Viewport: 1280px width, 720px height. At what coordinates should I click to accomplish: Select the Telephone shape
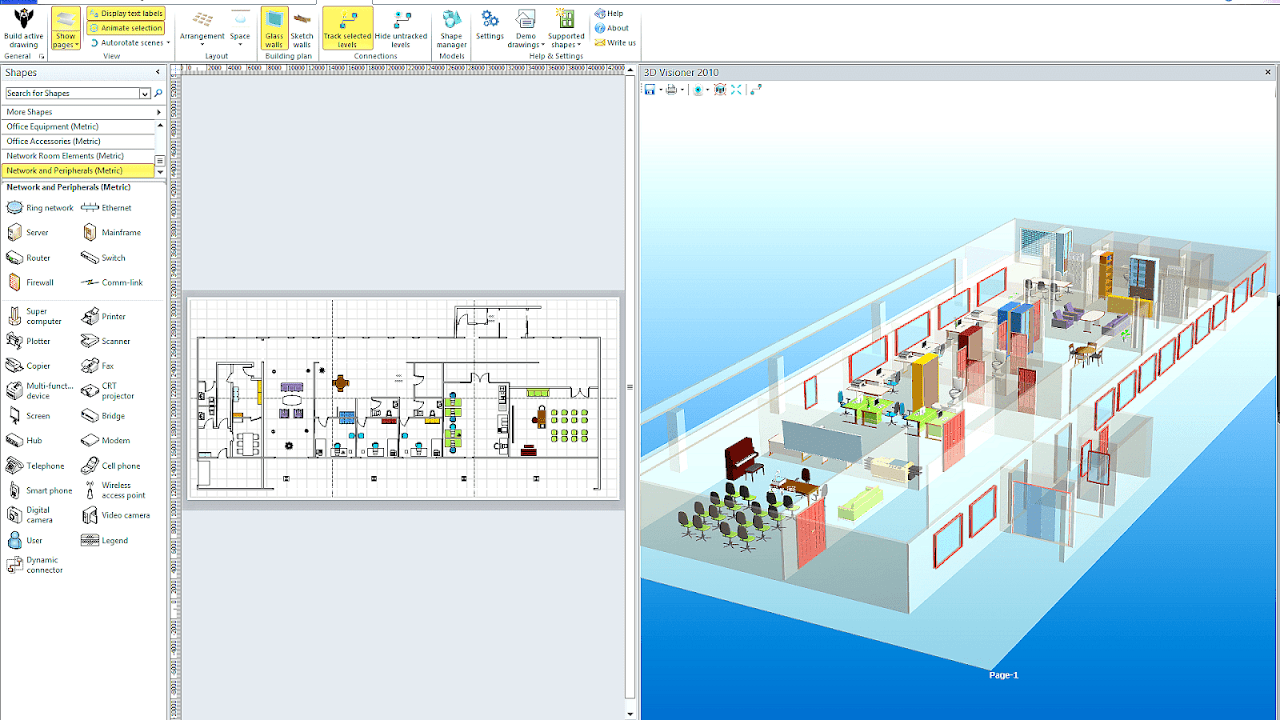coord(36,466)
